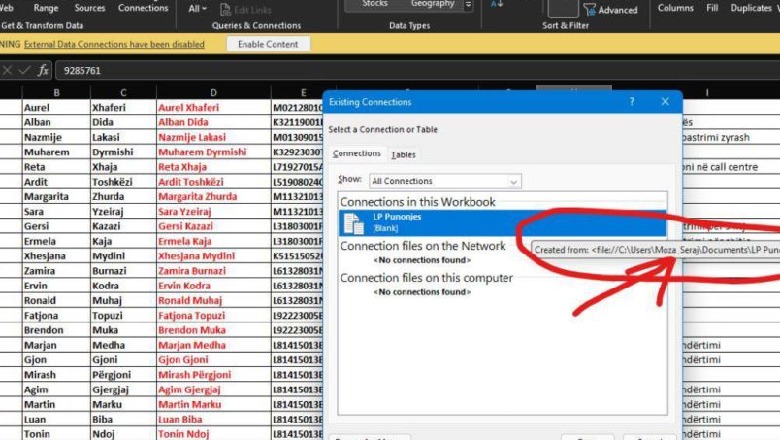Select the Stocks data type
The height and width of the screenshot is (440, 780).
click(x=375, y=5)
